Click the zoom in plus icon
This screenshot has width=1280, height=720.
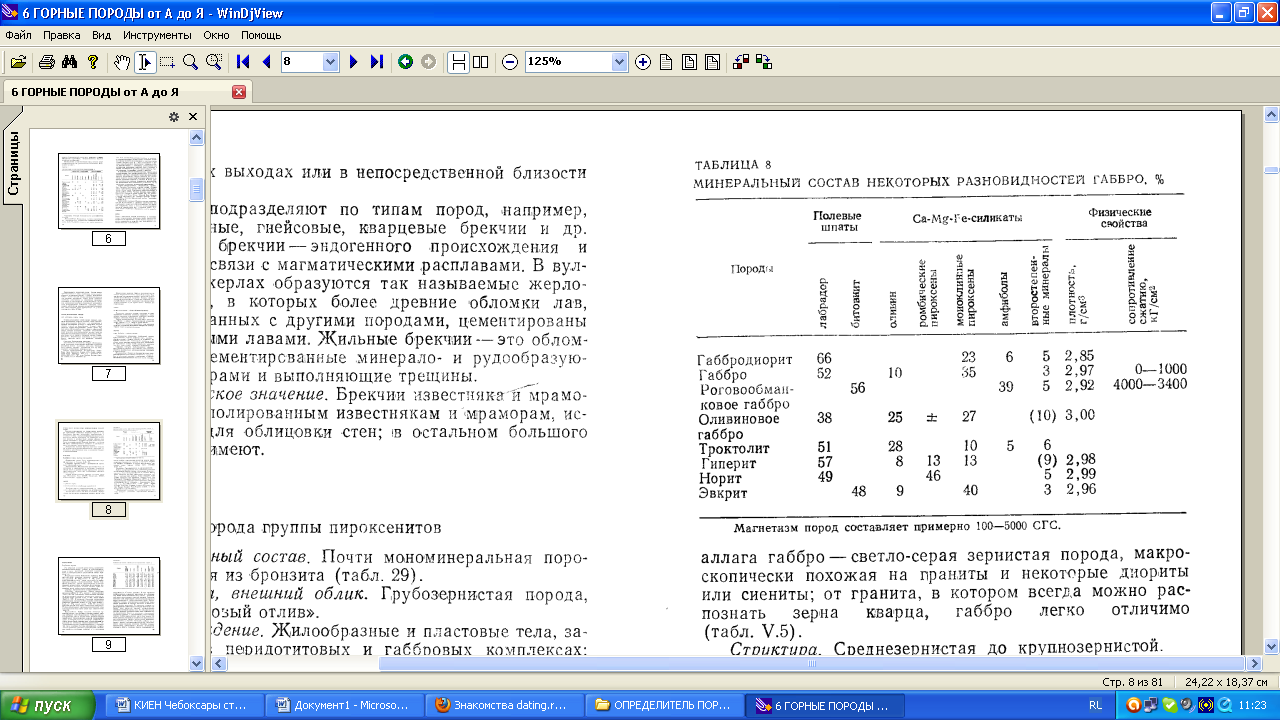pyautogui.click(x=643, y=62)
